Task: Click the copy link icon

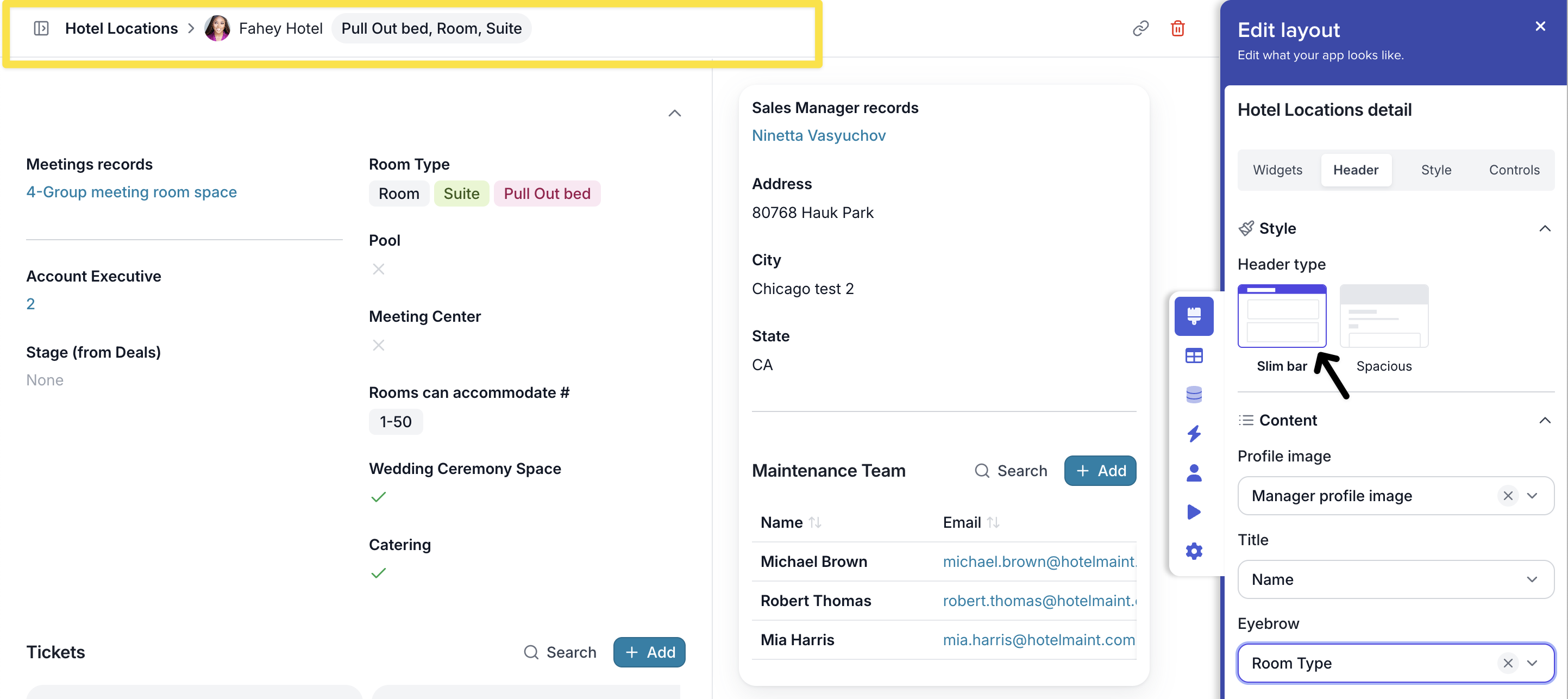Action: click(1140, 28)
